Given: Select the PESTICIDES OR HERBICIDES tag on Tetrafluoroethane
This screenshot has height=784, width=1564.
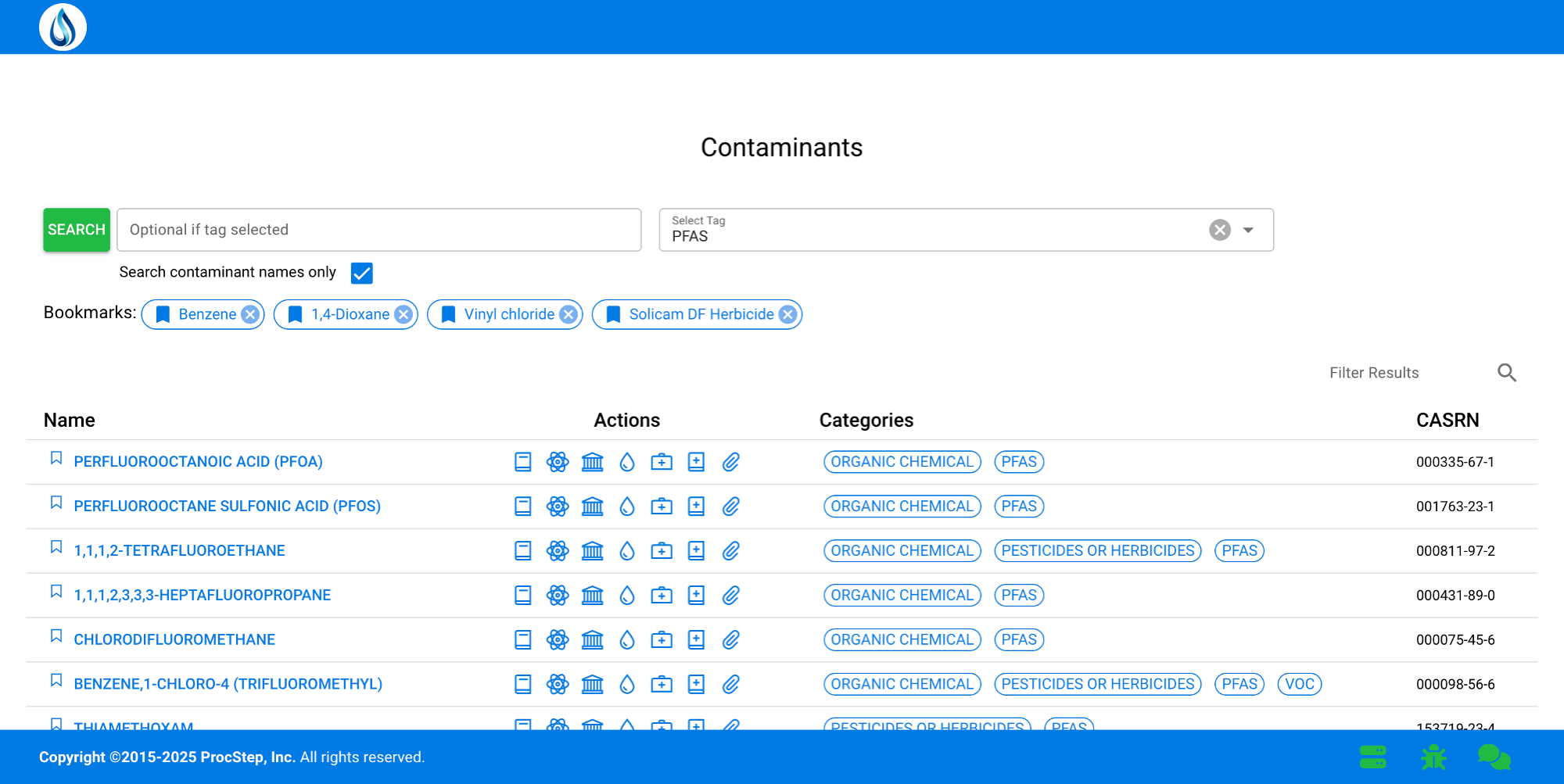Looking at the screenshot, I should pyautogui.click(x=1098, y=551).
